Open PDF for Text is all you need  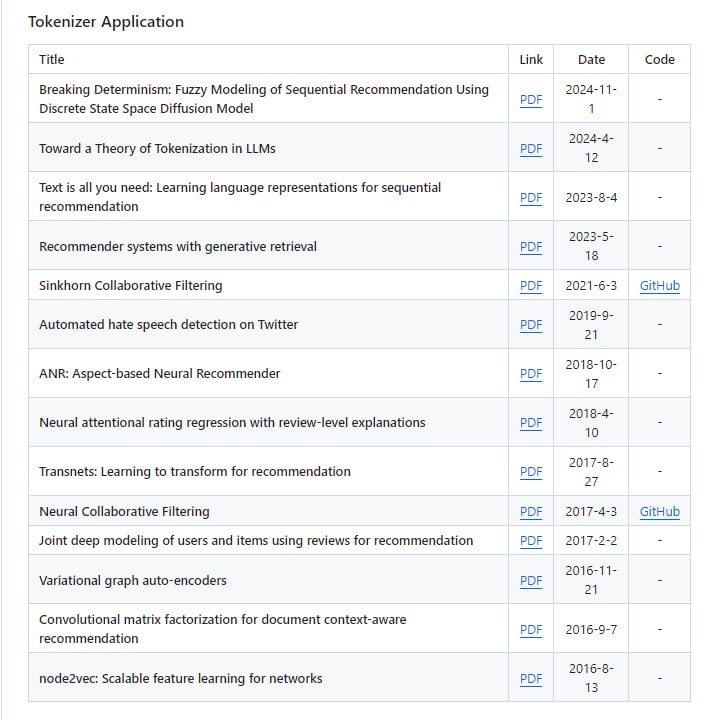531,197
